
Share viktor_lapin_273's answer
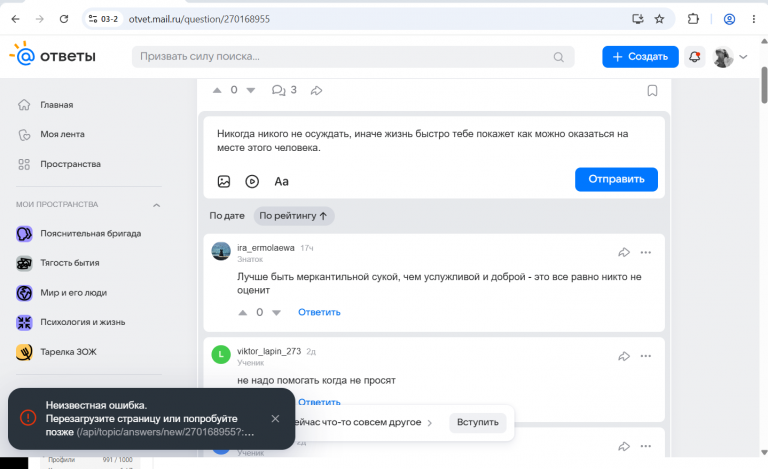click(624, 356)
